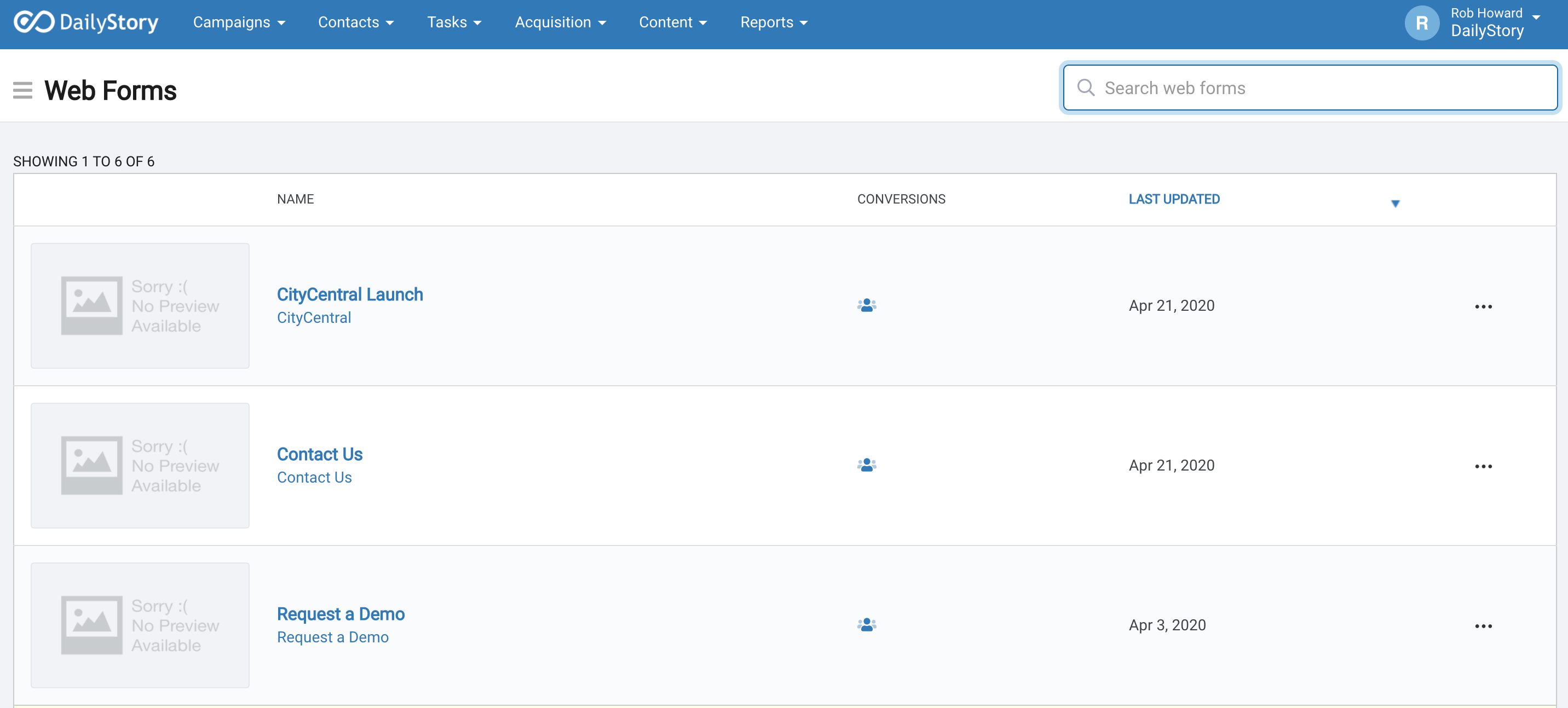Sort by the Last Updated column header
Screen dimensions: 1568x708
coord(1174,200)
